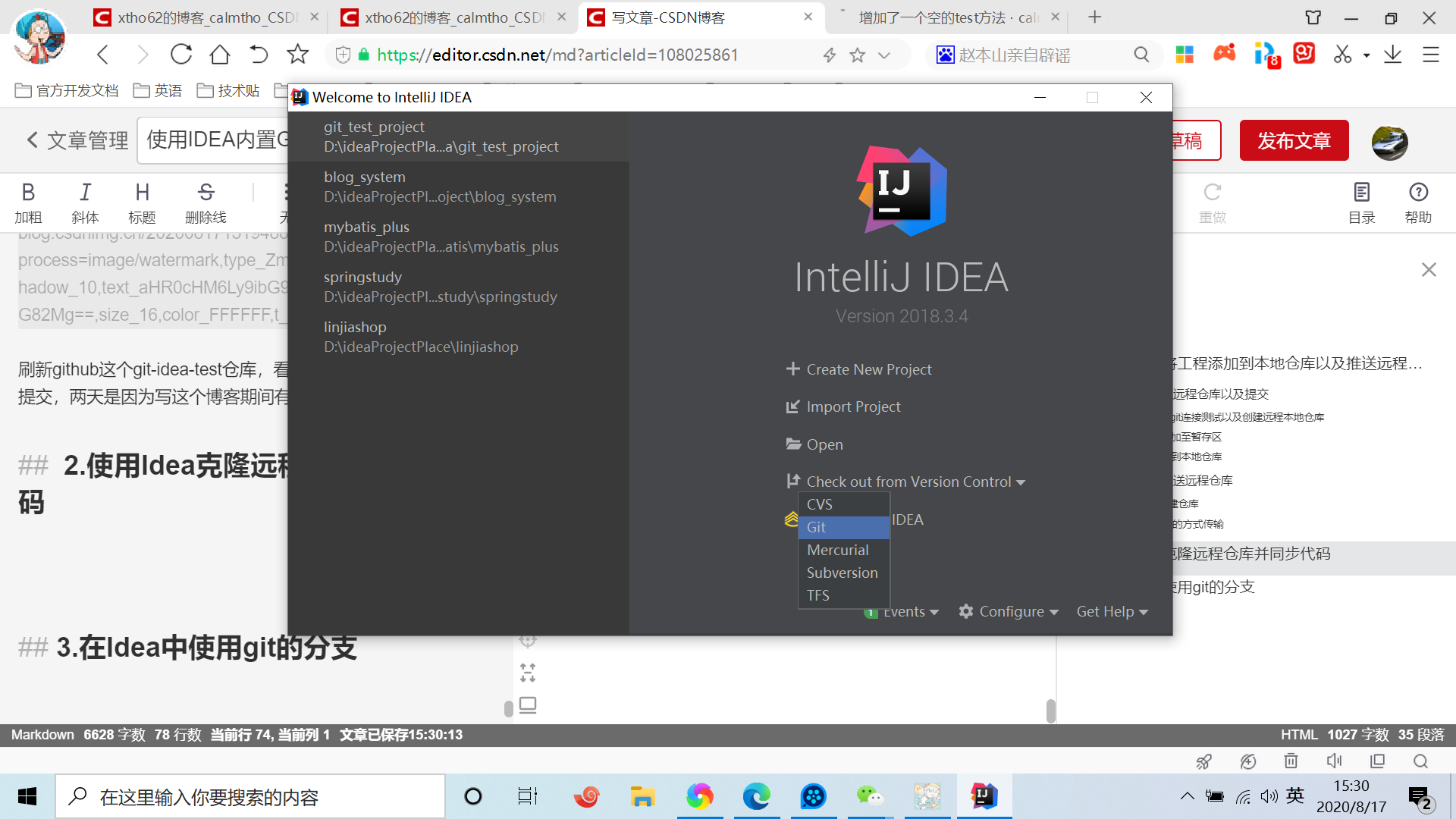This screenshot has height=819, width=1456.
Task: Click the red 发布文章 publish button
Action: pyautogui.click(x=1294, y=140)
